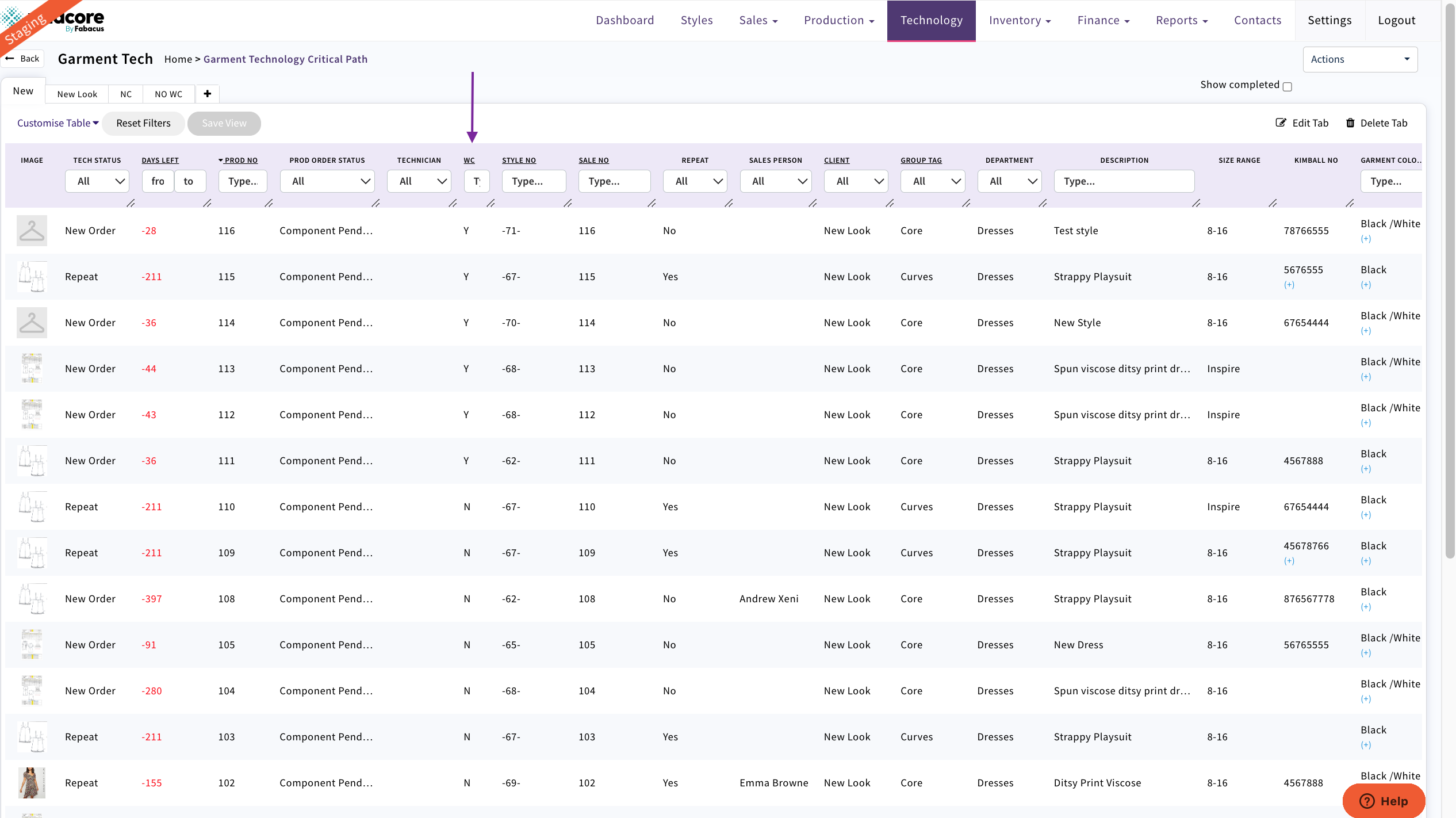
Task: Switch to the NO WC tab
Action: tap(168, 94)
